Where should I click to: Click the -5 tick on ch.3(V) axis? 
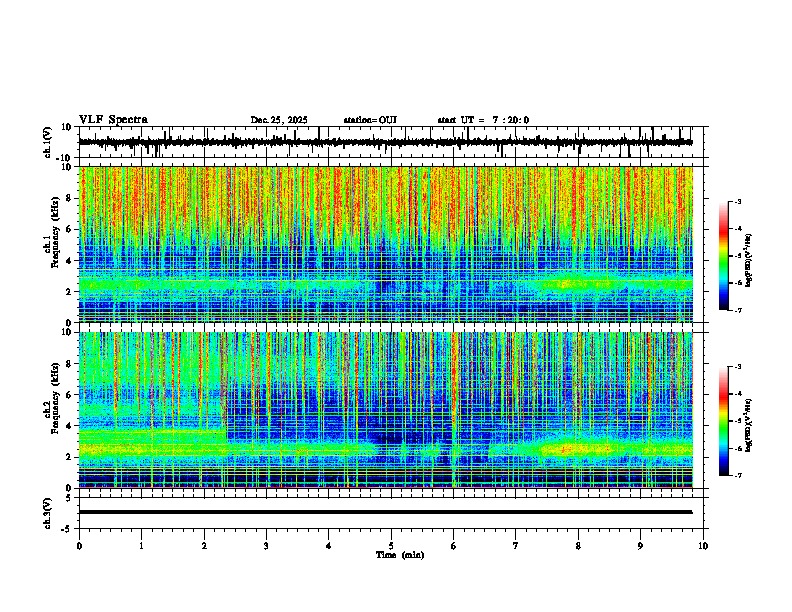[x=68, y=529]
